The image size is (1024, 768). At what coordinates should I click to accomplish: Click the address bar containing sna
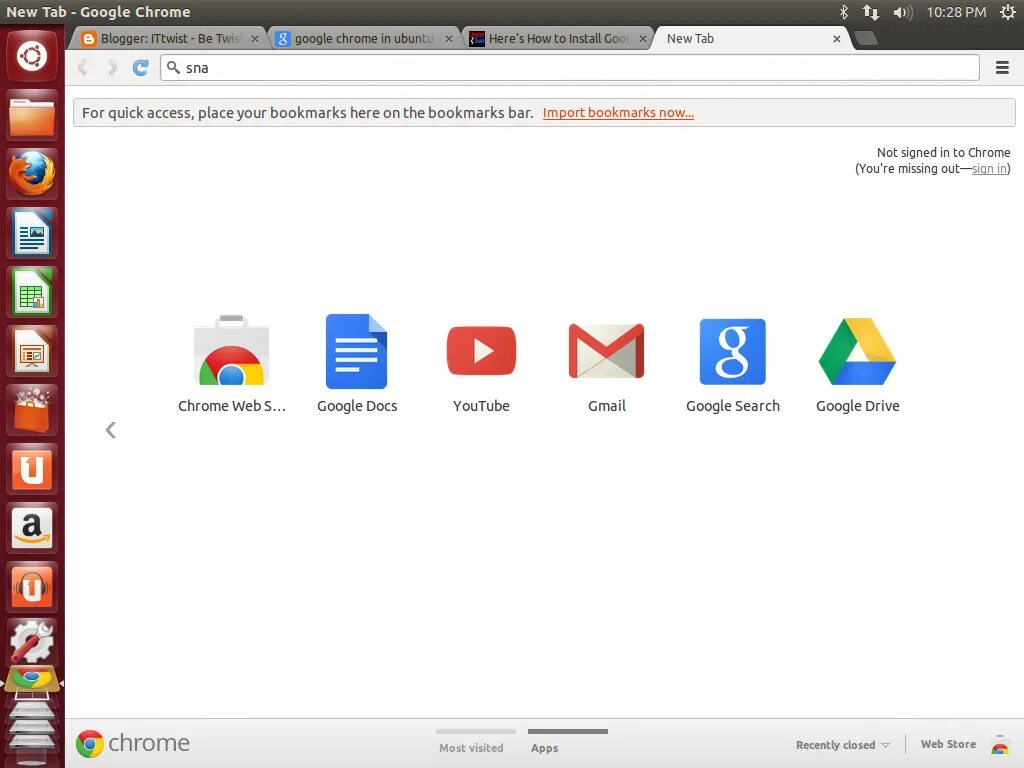(x=569, y=67)
